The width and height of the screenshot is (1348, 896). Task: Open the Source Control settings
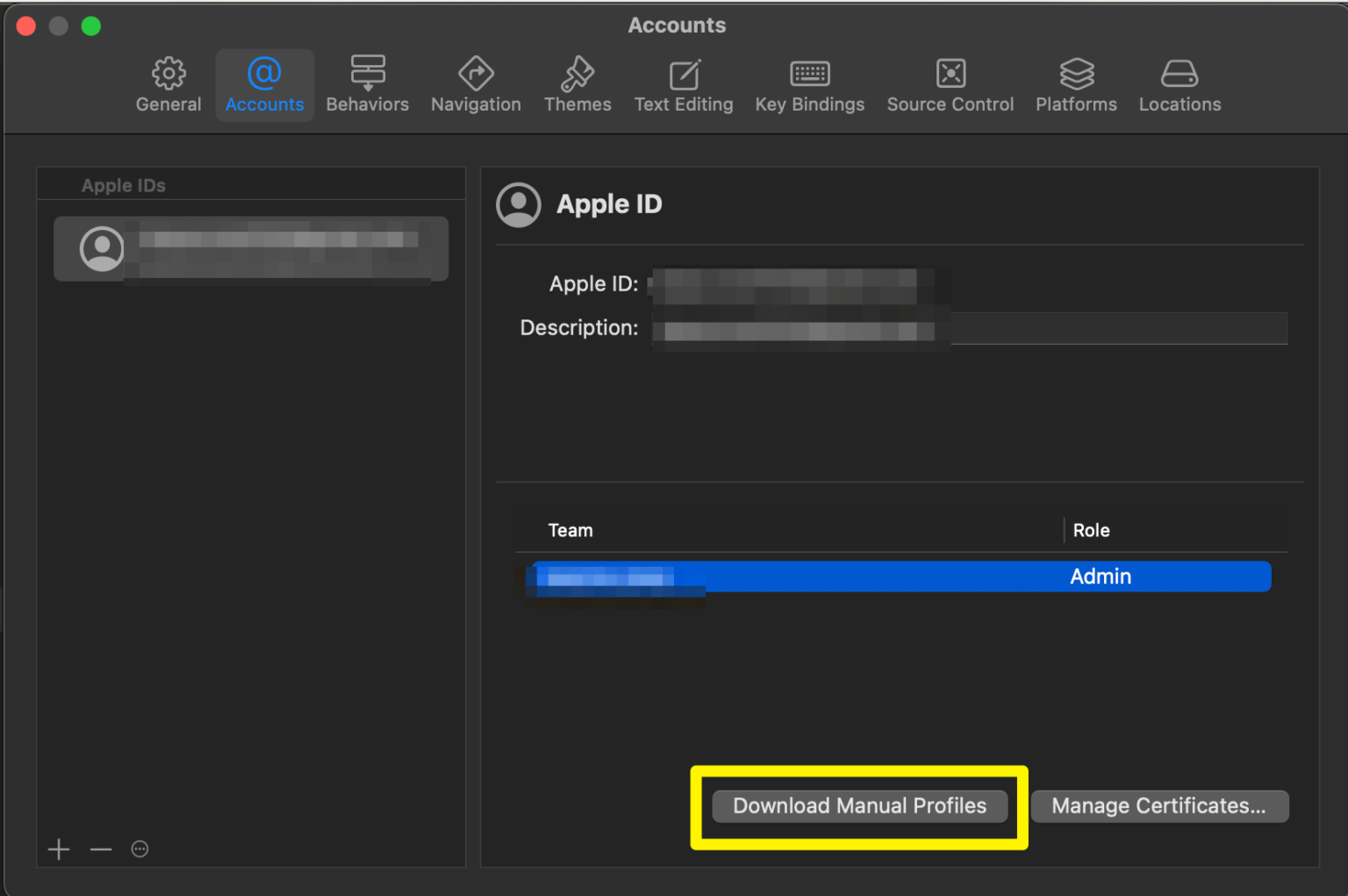pyautogui.click(x=950, y=83)
